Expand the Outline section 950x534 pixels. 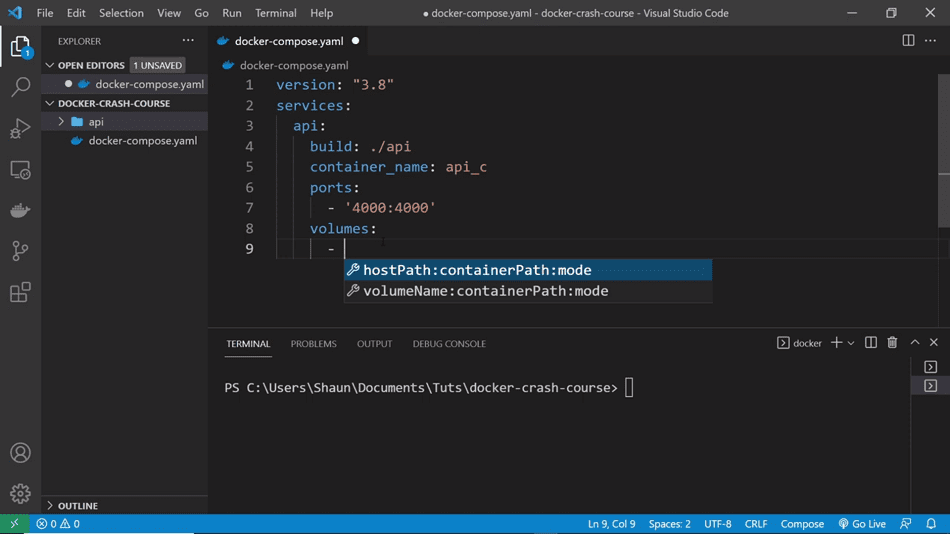(50, 506)
